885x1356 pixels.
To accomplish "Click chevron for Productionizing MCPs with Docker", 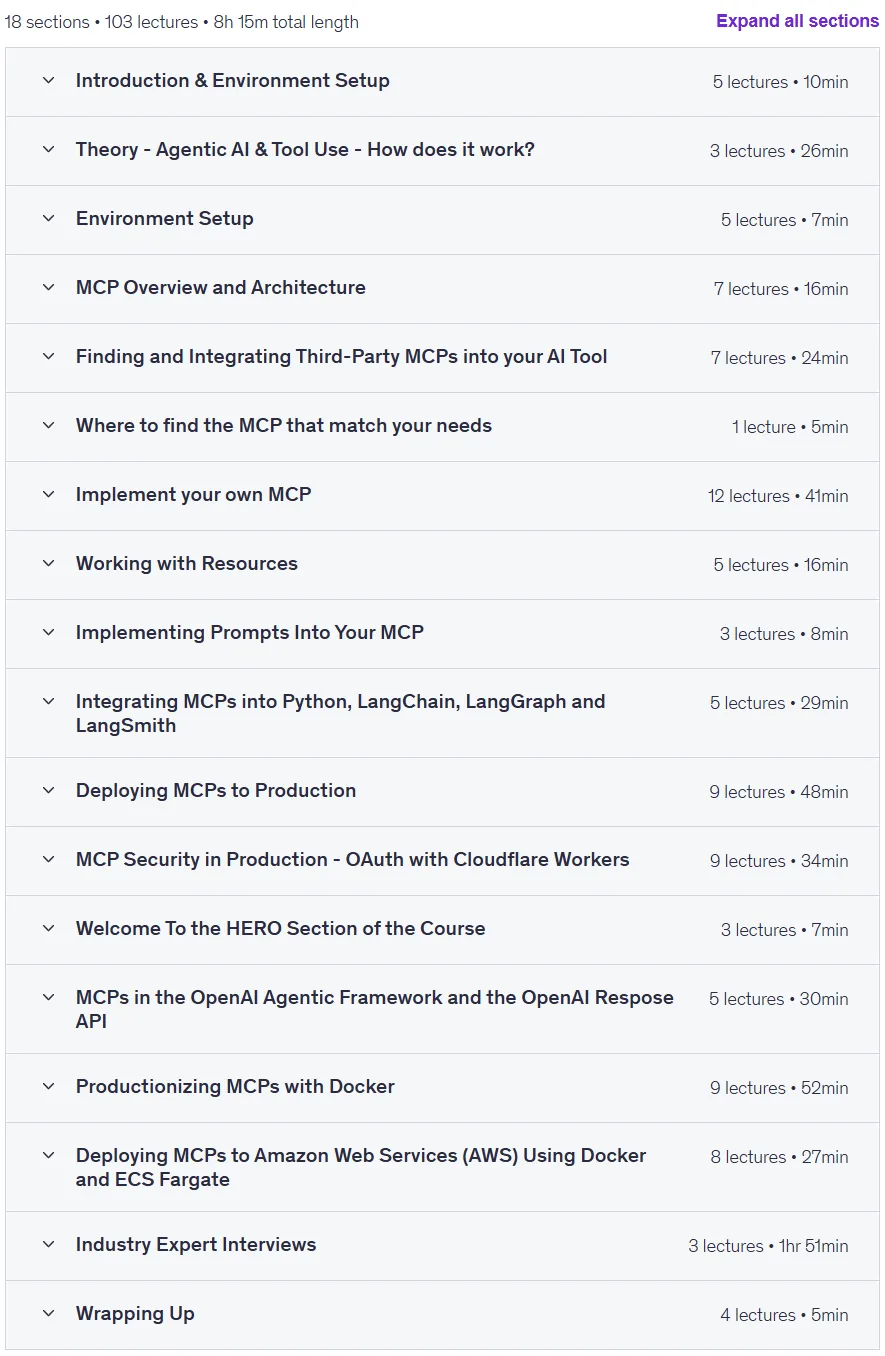I will pyautogui.click(x=48, y=1087).
